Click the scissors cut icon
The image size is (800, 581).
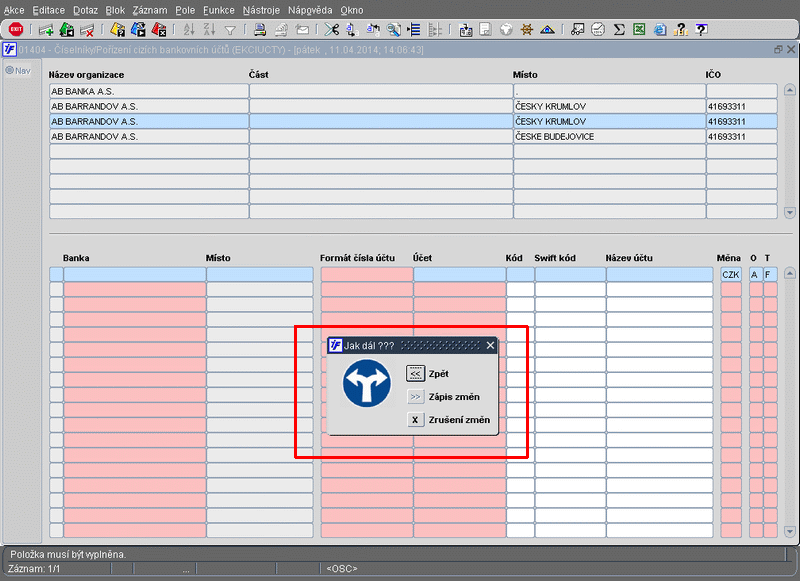[x=332, y=30]
